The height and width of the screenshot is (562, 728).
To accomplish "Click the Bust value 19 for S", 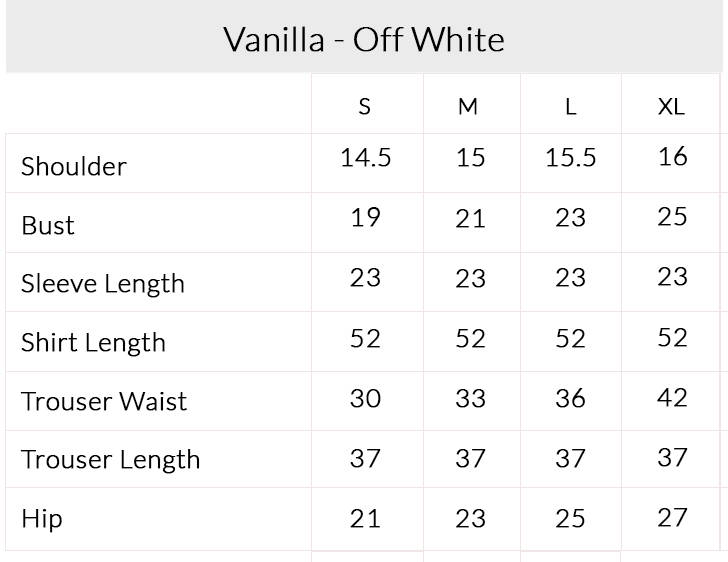I will (x=366, y=217).
